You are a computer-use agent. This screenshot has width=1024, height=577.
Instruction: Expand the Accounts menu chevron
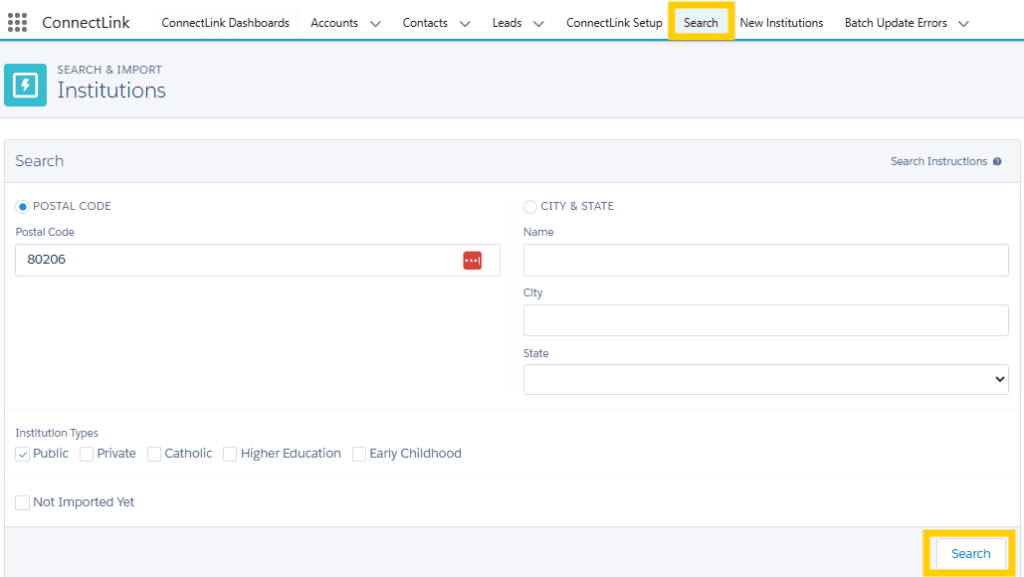(375, 23)
